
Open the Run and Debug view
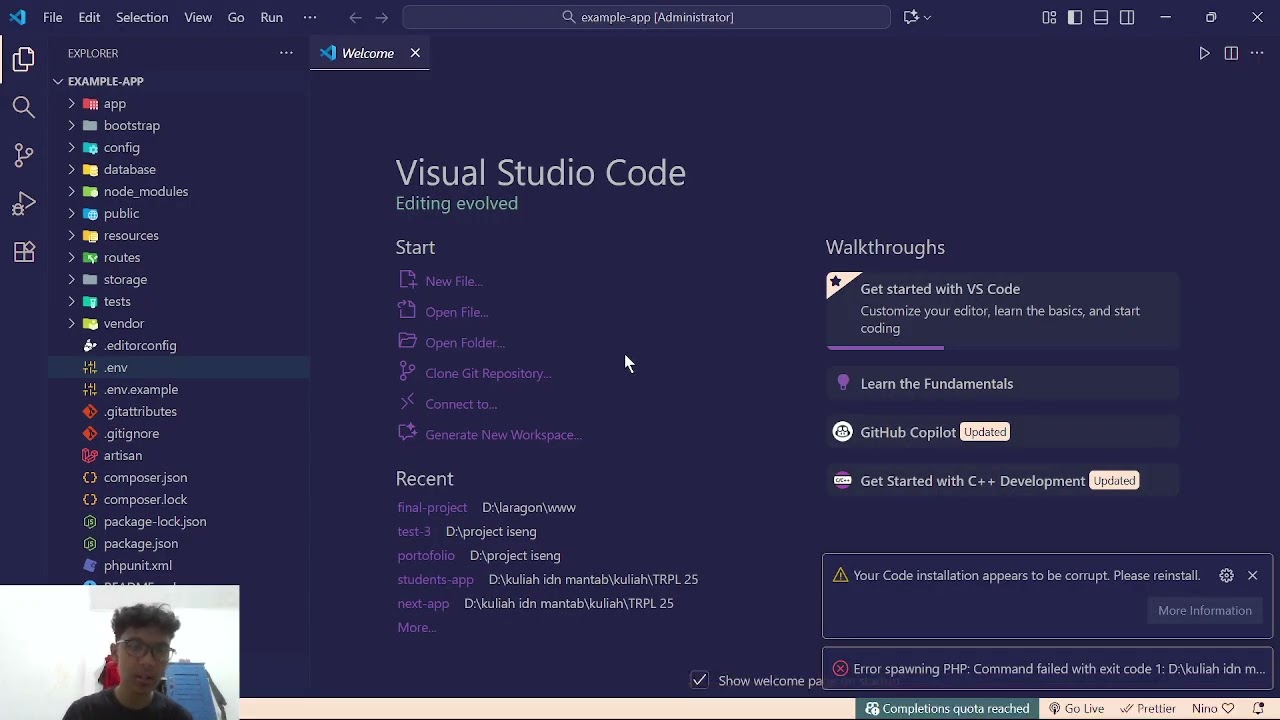click(x=24, y=204)
